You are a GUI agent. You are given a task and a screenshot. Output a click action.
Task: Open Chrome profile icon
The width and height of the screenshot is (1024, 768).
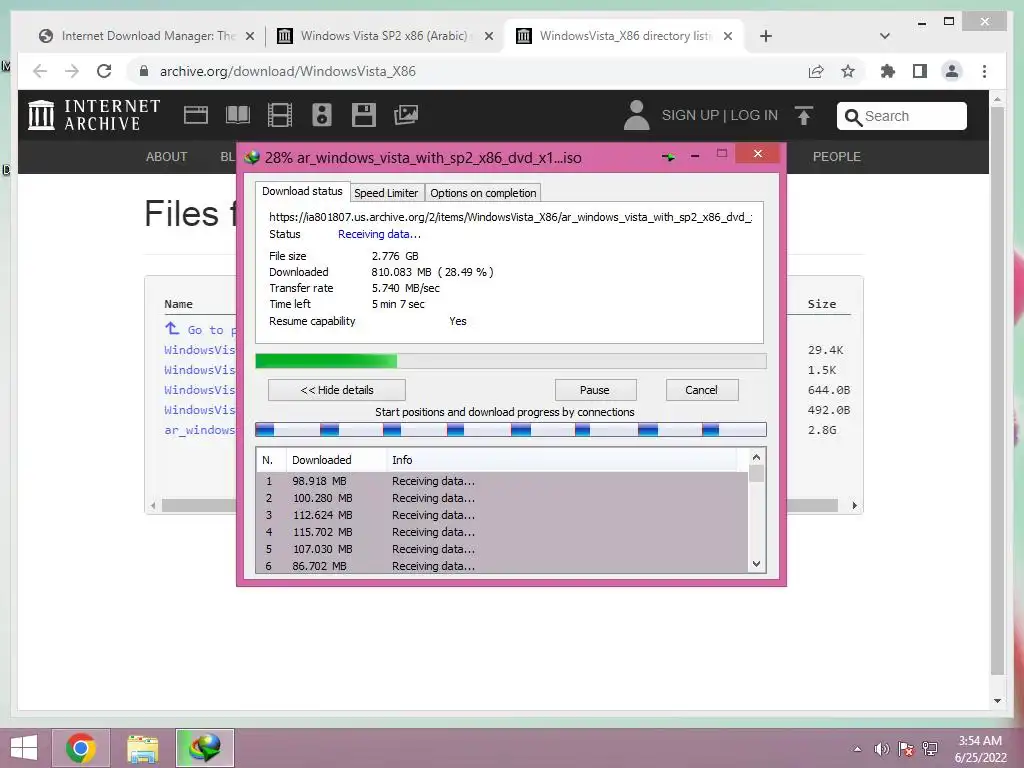(952, 71)
